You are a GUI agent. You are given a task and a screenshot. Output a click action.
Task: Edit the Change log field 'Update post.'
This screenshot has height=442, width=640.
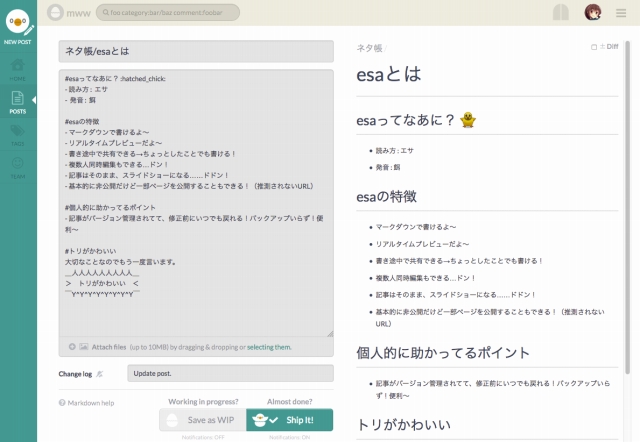[230, 373]
